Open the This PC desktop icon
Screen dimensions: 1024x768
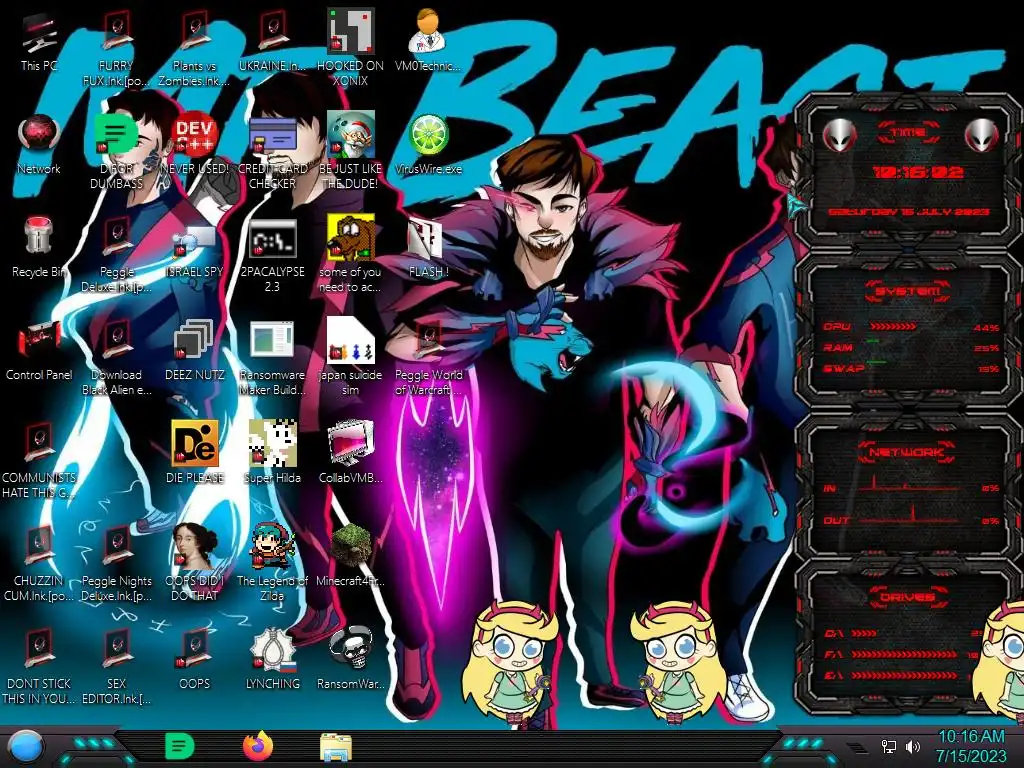pos(39,34)
